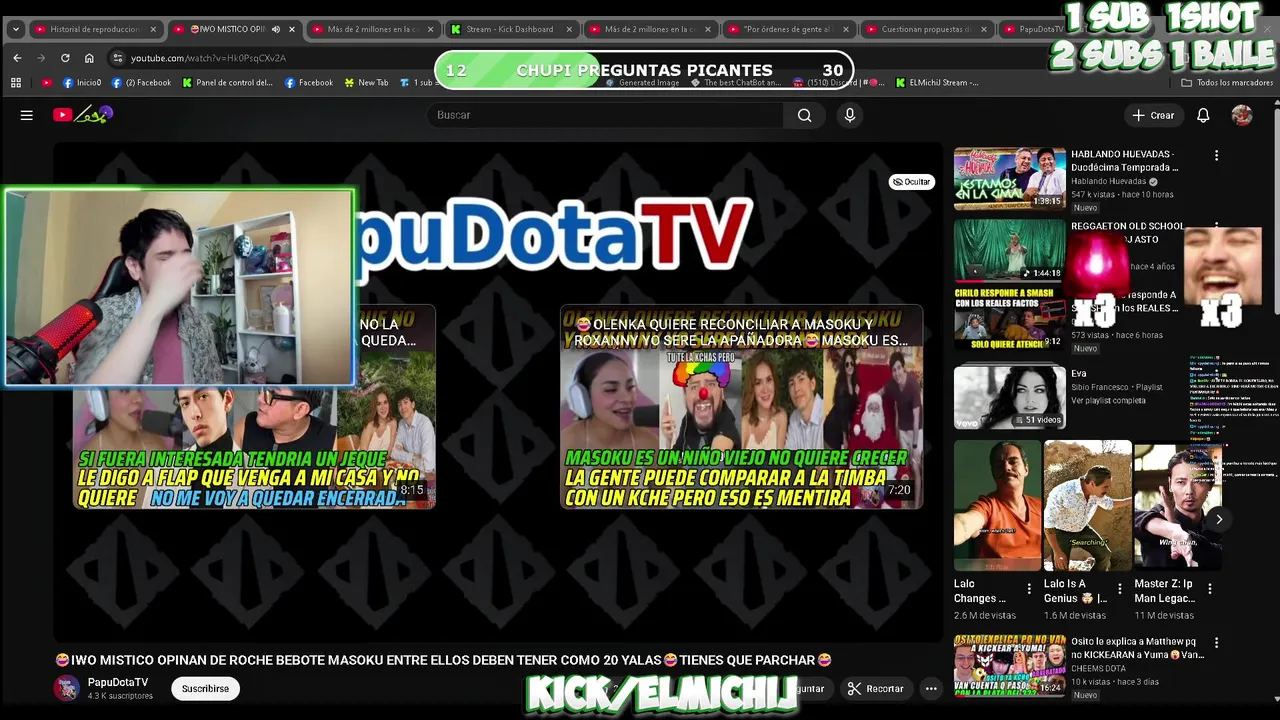Viewport: 1280px width, 720px height.
Task: Close the 'Historial de reproducción' tab
Action: 153,29
